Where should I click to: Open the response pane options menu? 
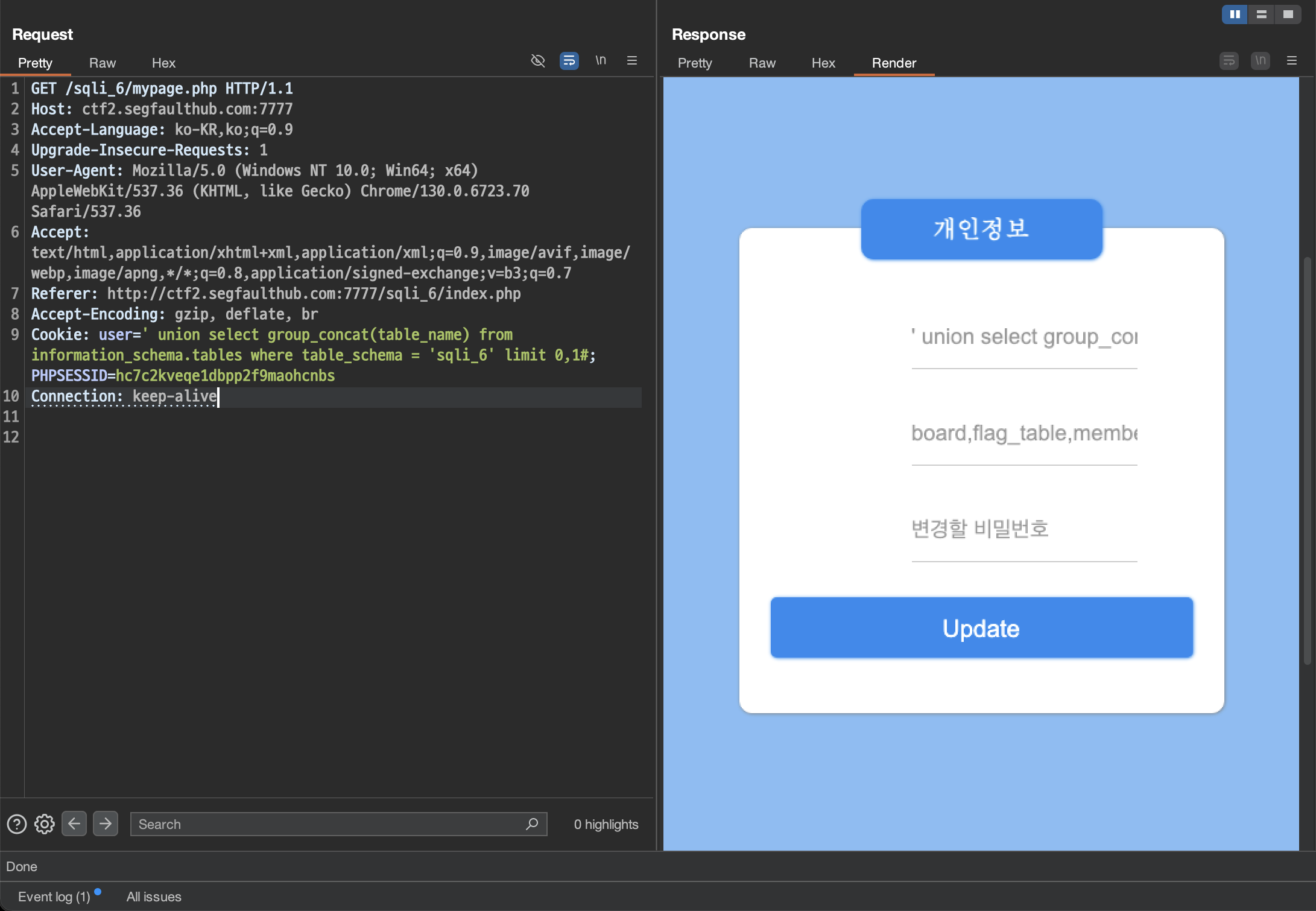1292,61
